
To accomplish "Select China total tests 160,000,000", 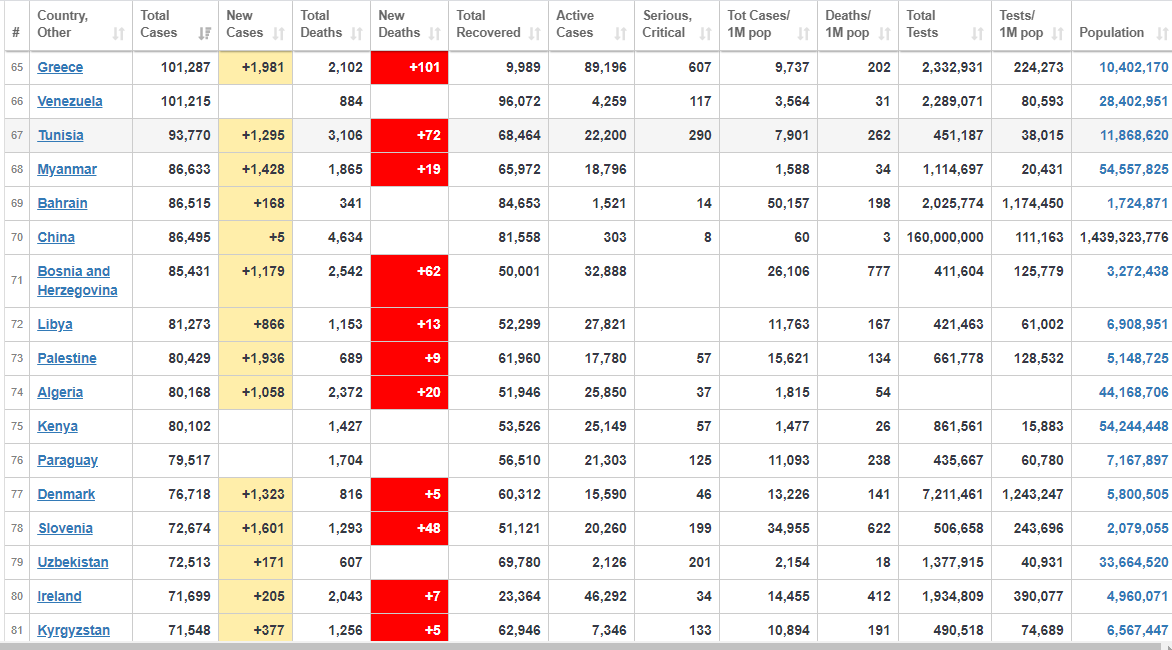I will 946,238.
